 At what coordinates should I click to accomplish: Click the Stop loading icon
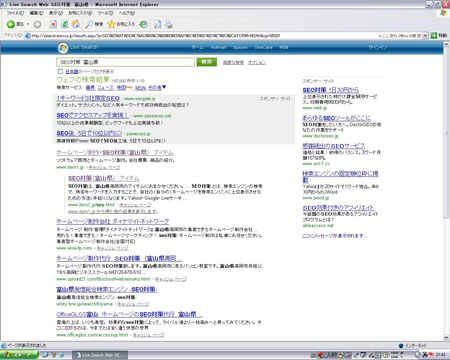click(53, 24)
